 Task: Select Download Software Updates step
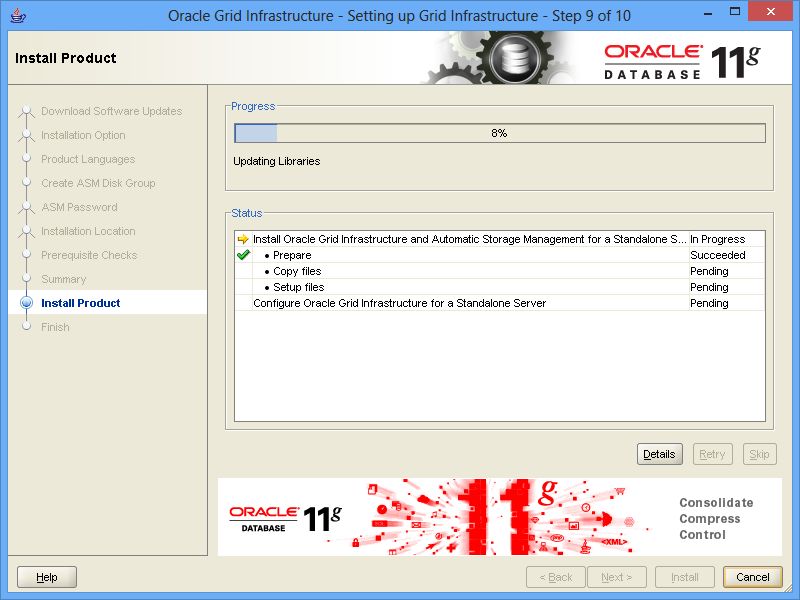coord(111,111)
